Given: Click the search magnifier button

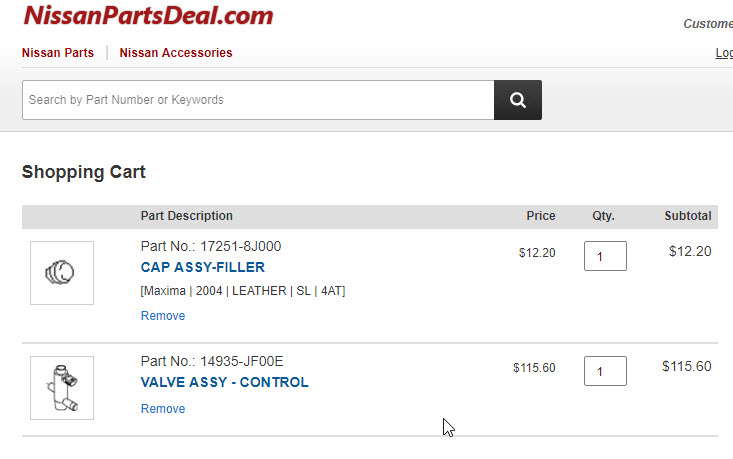Looking at the screenshot, I should [x=517, y=100].
